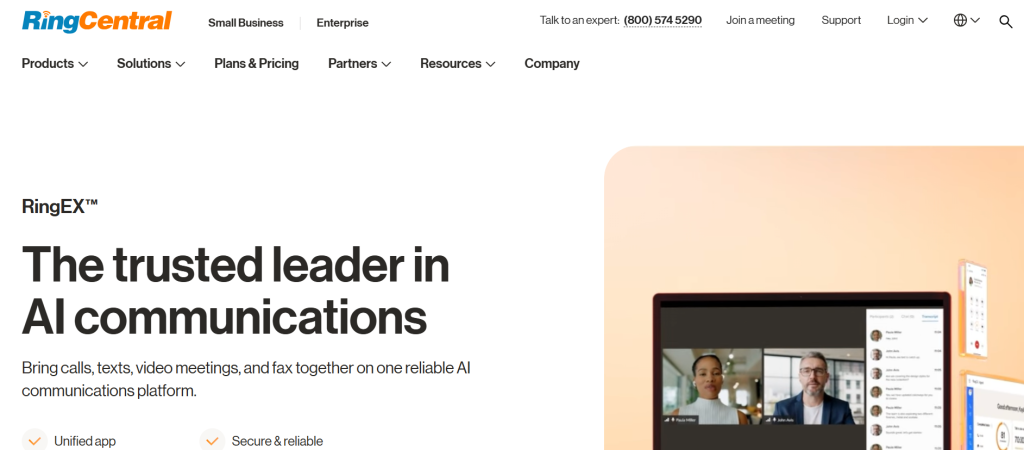
Task: Go to the Company page
Action: click(552, 63)
